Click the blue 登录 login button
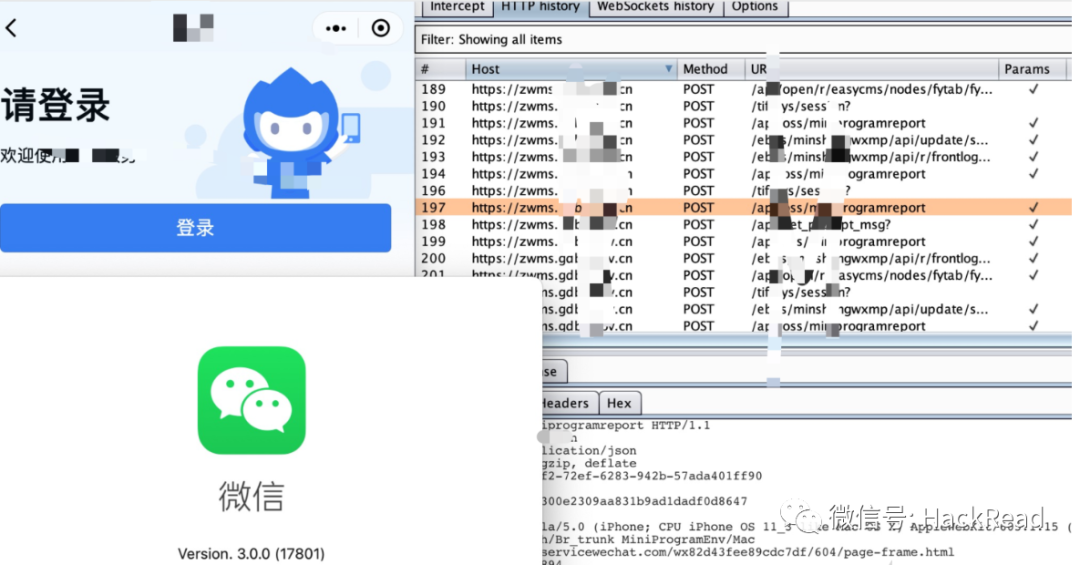Screen dimensions: 1080x565 coord(196,227)
